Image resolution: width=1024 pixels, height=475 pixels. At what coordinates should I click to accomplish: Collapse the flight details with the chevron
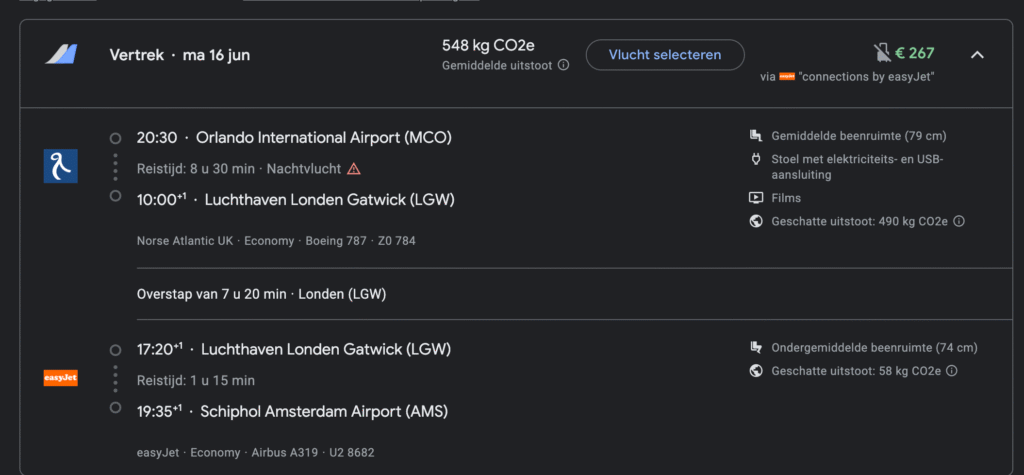[977, 55]
